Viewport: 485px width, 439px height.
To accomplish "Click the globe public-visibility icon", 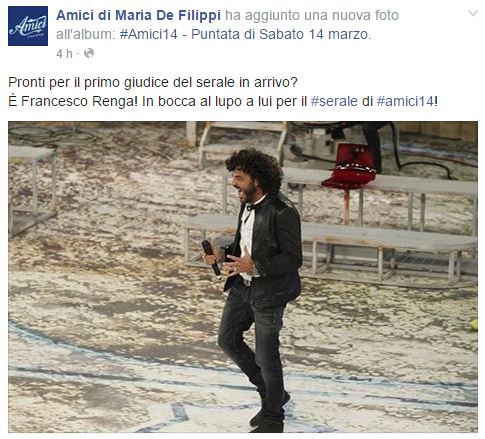I will (89, 53).
